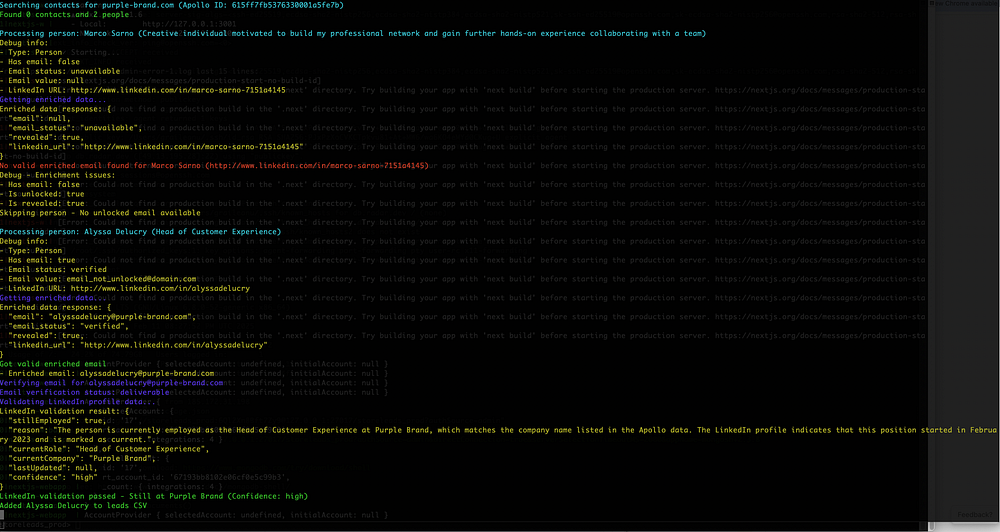This screenshot has width=1000, height=532.
Task: Click 'Email verification status: deliverable'
Action: (x=85, y=392)
